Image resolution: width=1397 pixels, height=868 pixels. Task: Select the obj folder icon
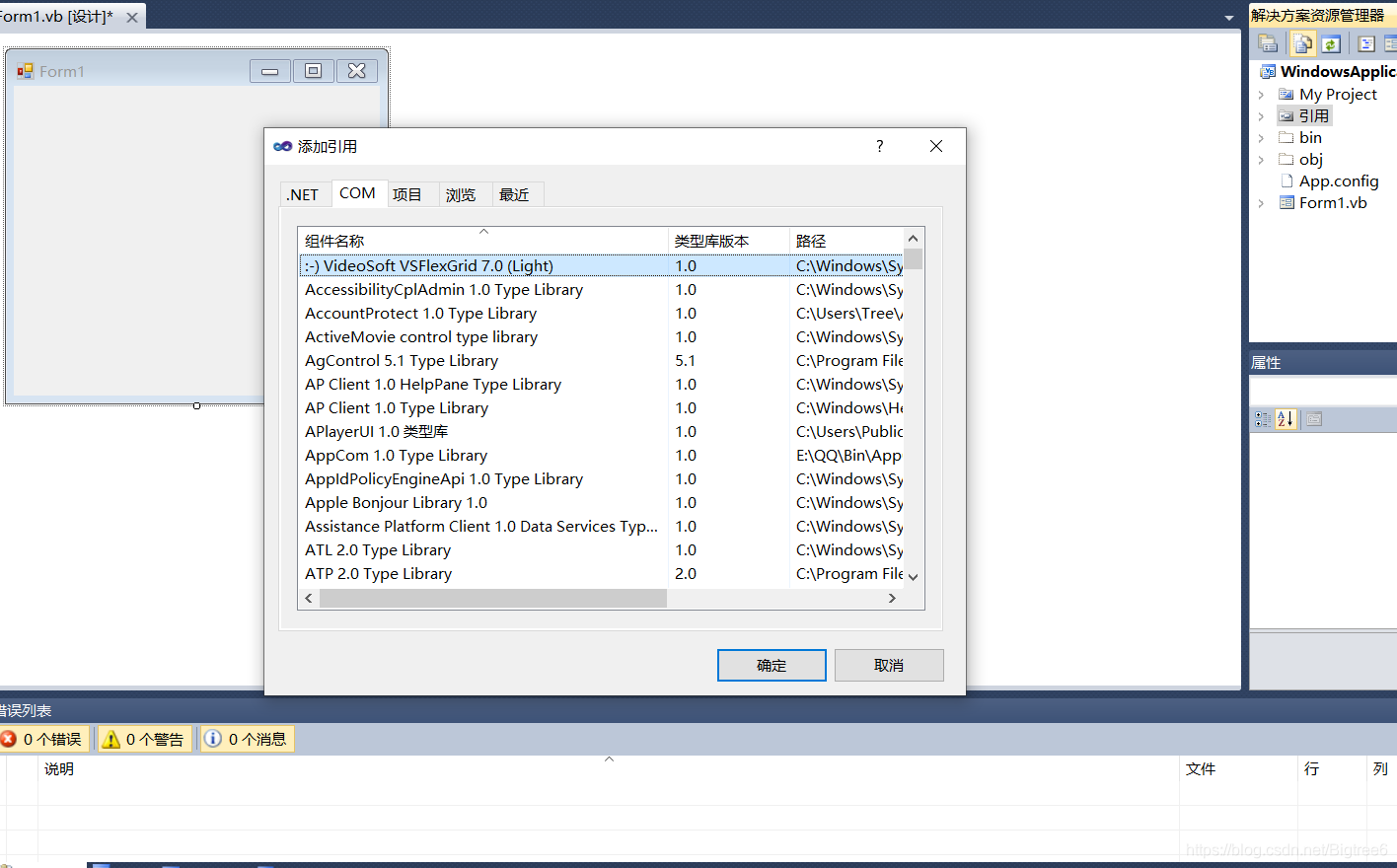coord(1287,160)
